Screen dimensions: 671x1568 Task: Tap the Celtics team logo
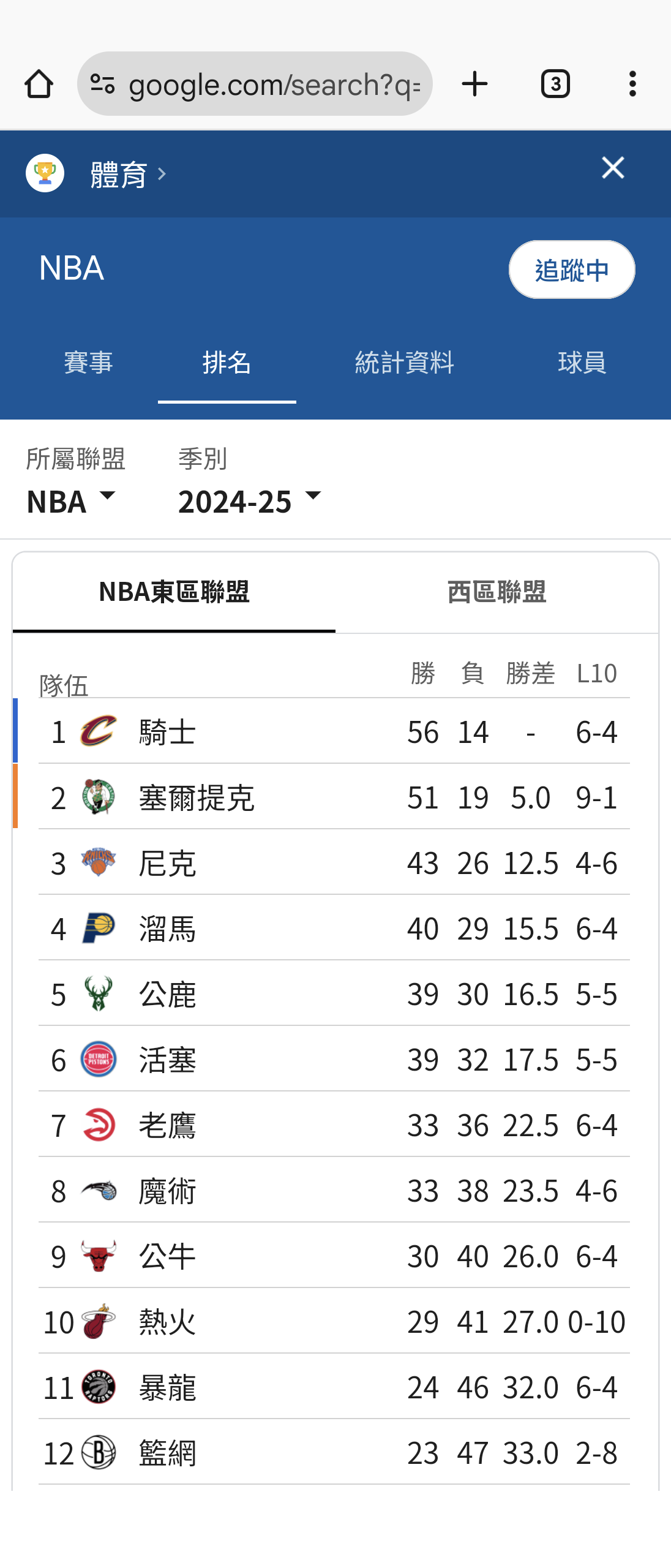point(98,796)
